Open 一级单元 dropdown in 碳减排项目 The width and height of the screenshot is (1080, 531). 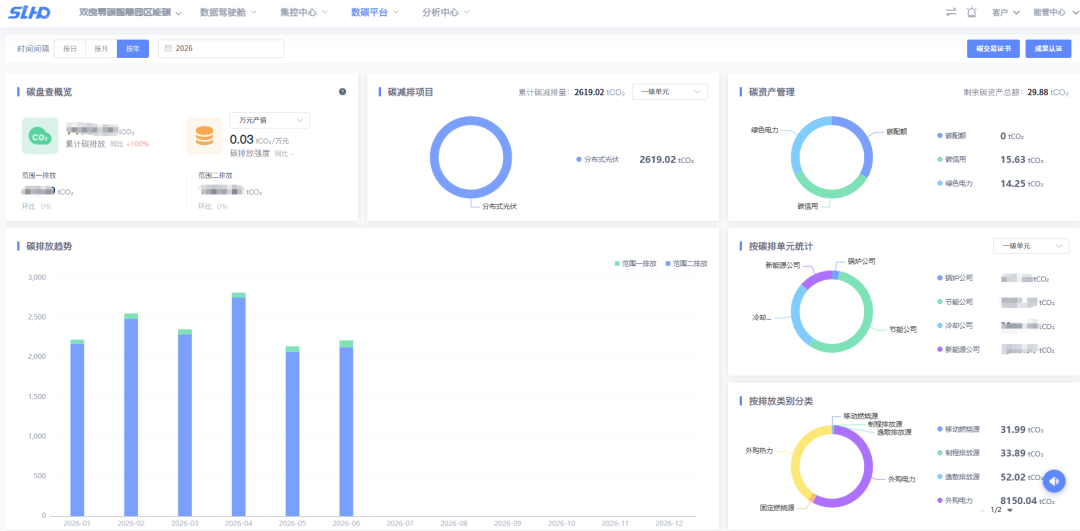[x=669, y=92]
